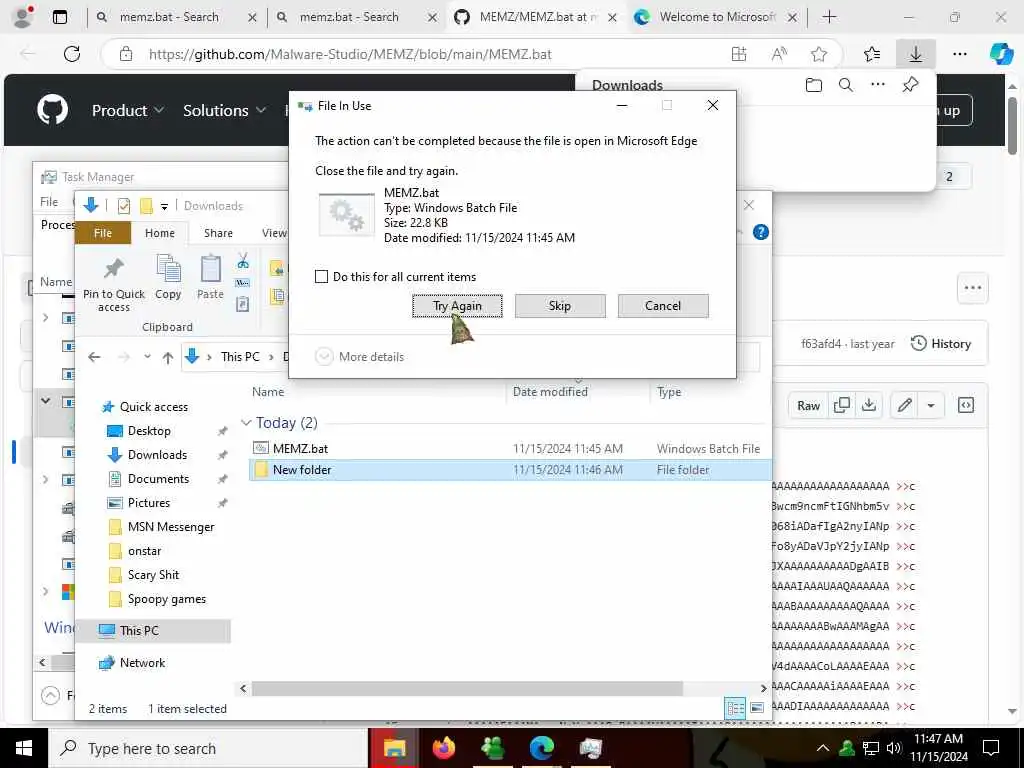
Task: Open File tab in Explorer ribbon
Action: point(103,233)
